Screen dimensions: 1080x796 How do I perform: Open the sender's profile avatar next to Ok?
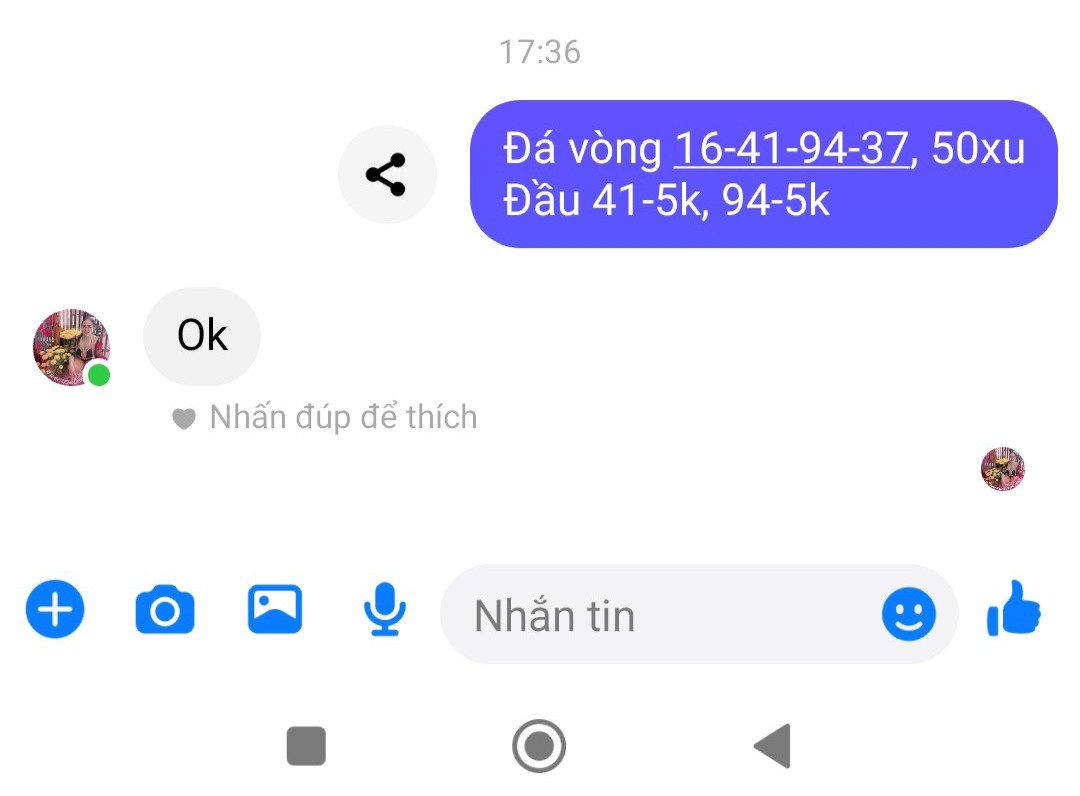(72, 348)
